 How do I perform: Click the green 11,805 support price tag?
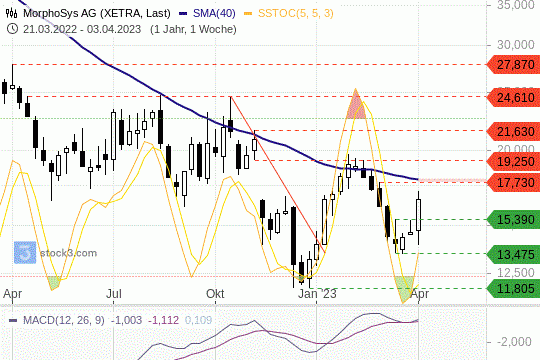tap(513, 288)
